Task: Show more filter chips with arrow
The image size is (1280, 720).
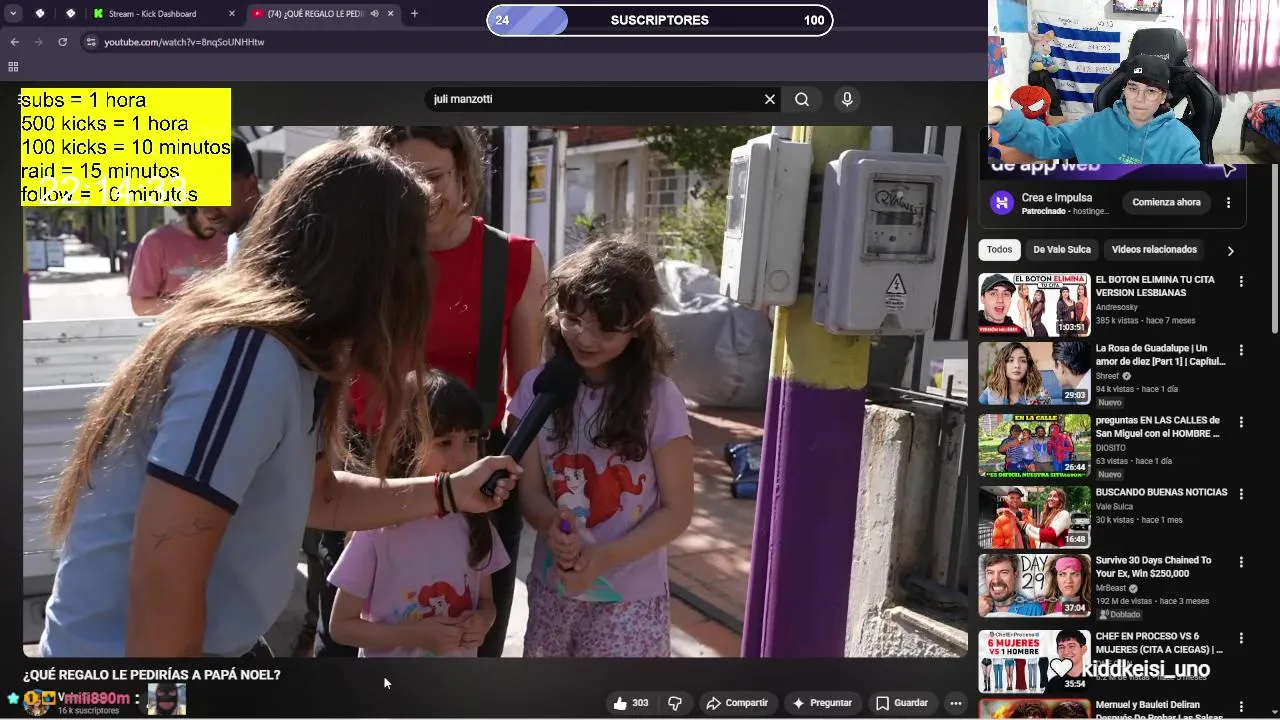Action: pyautogui.click(x=1230, y=251)
